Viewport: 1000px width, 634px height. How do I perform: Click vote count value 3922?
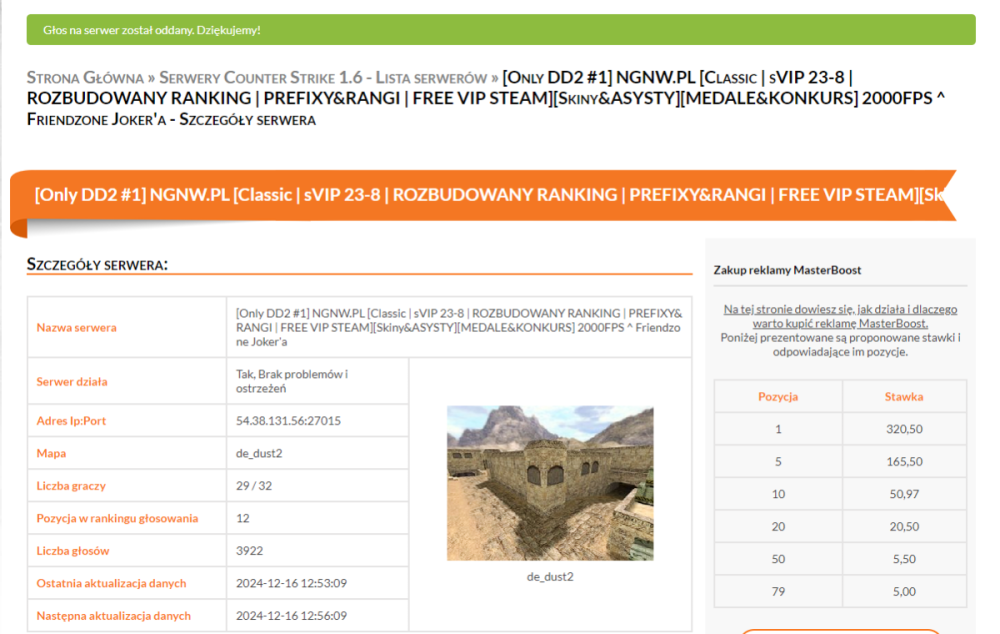[x=249, y=551]
